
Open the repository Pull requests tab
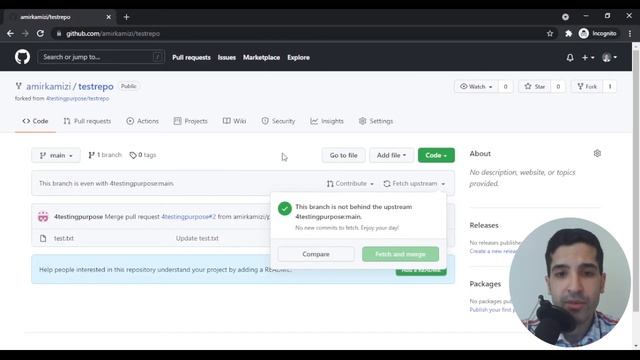(87, 121)
